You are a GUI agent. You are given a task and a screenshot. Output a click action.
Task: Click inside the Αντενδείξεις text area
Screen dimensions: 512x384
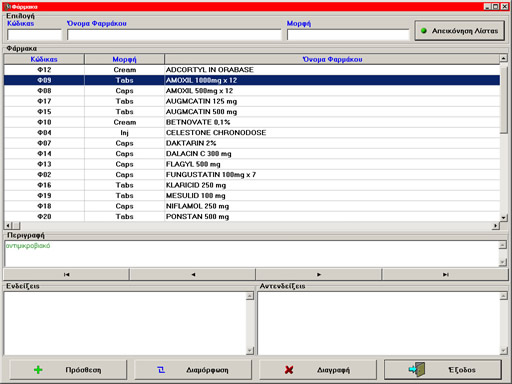[x=379, y=323]
